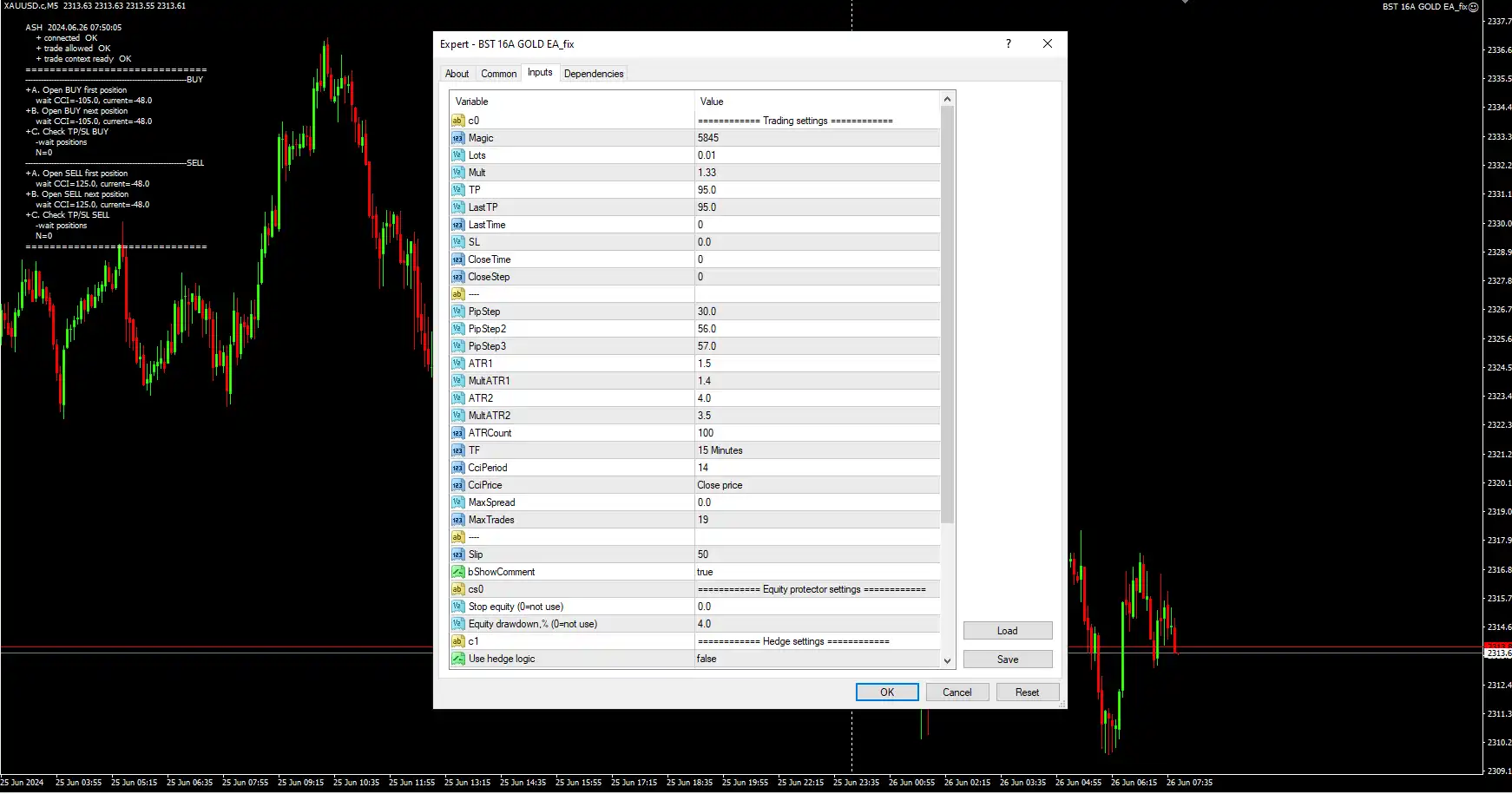
Task: Click the expert smiley icon on chart
Action: pos(1473,7)
